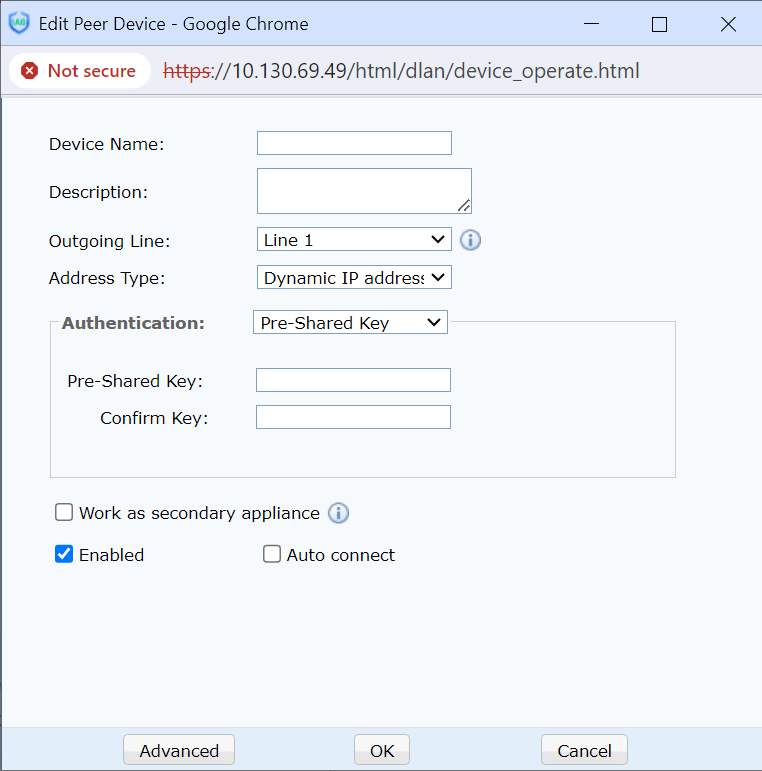This screenshot has height=771, width=762.
Task: Click the Confirm Key field
Action: [x=353, y=417]
